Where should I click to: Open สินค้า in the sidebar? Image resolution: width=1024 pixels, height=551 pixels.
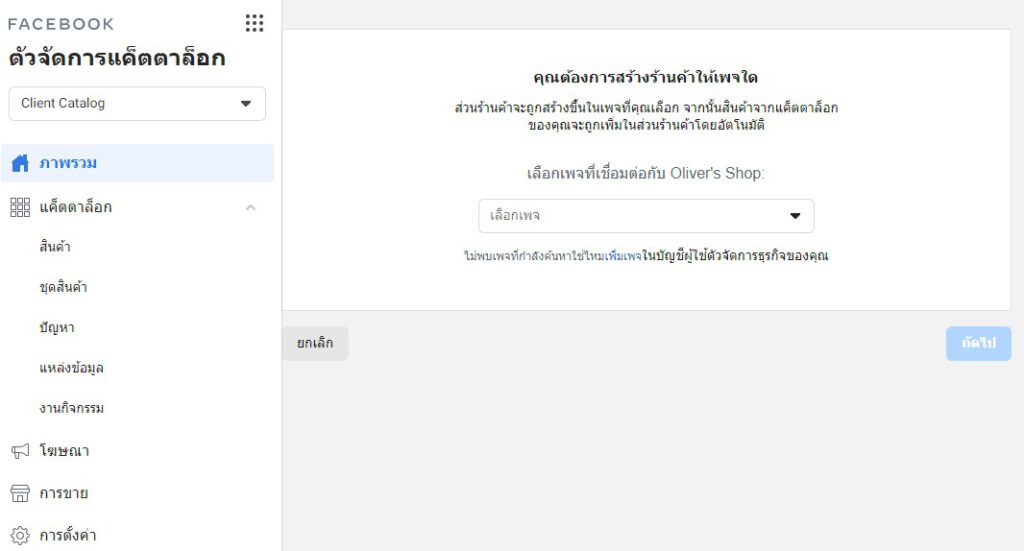55,247
